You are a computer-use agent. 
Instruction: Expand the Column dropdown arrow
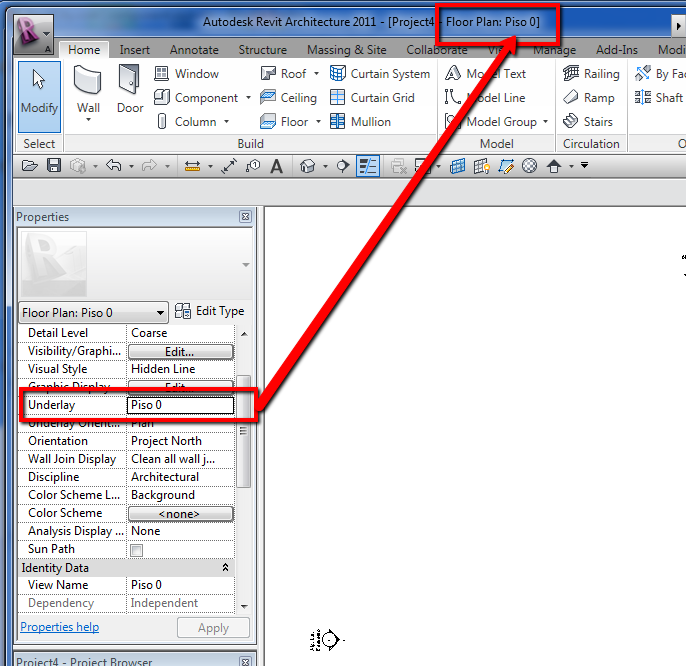click(x=226, y=122)
